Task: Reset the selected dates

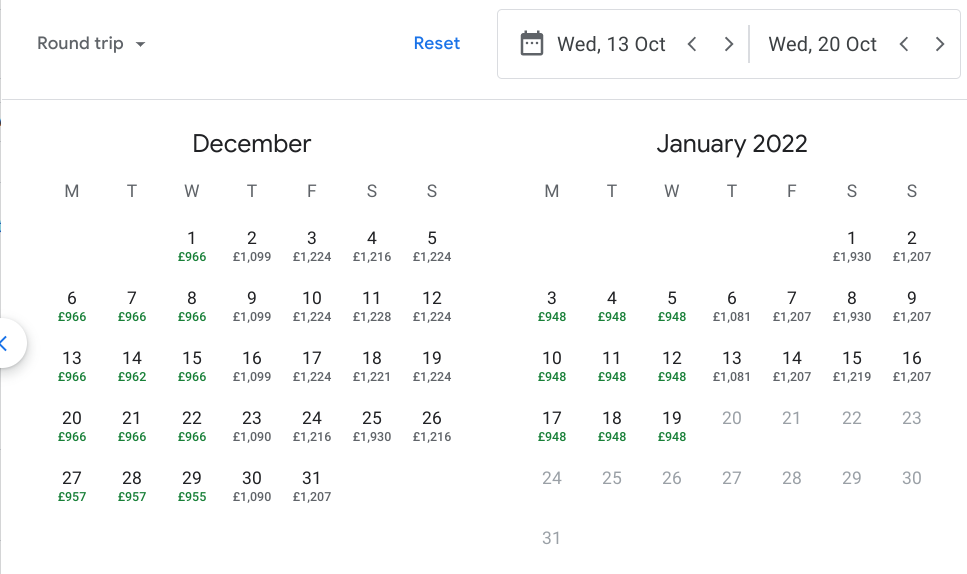Action: point(437,44)
